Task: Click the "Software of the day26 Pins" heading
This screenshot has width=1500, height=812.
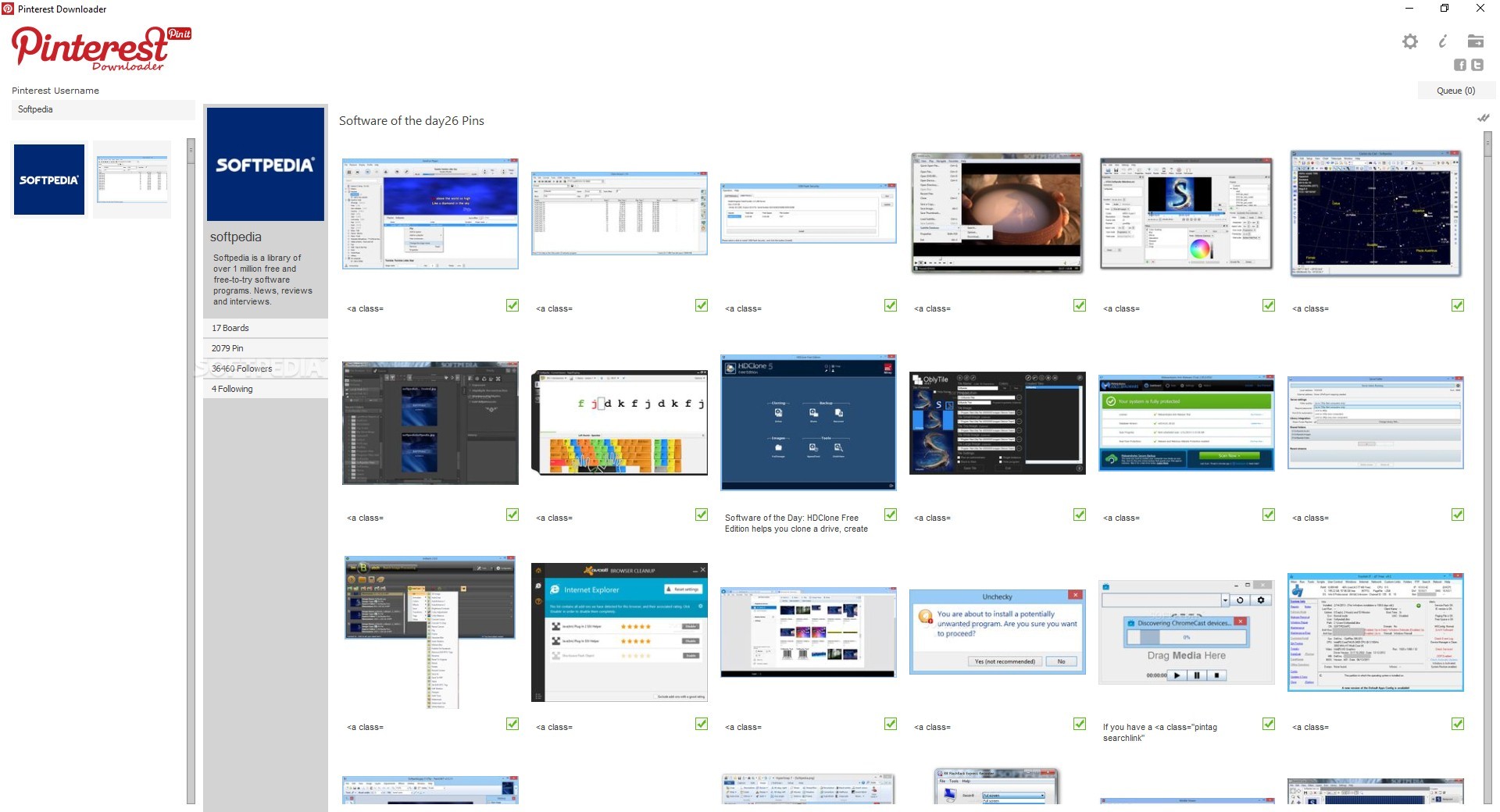Action: coord(411,121)
